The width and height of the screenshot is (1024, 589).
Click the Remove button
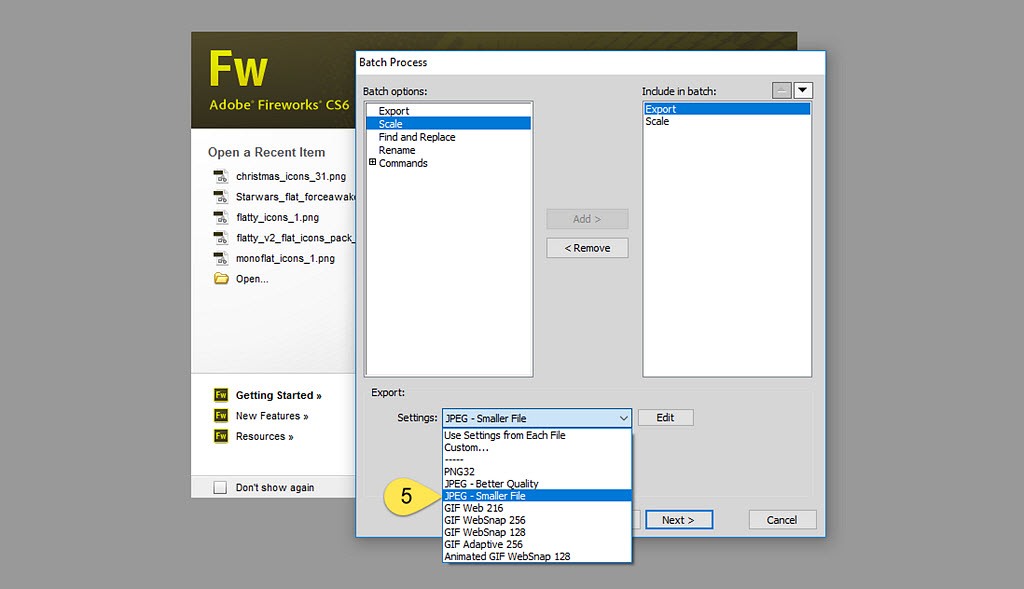click(587, 248)
